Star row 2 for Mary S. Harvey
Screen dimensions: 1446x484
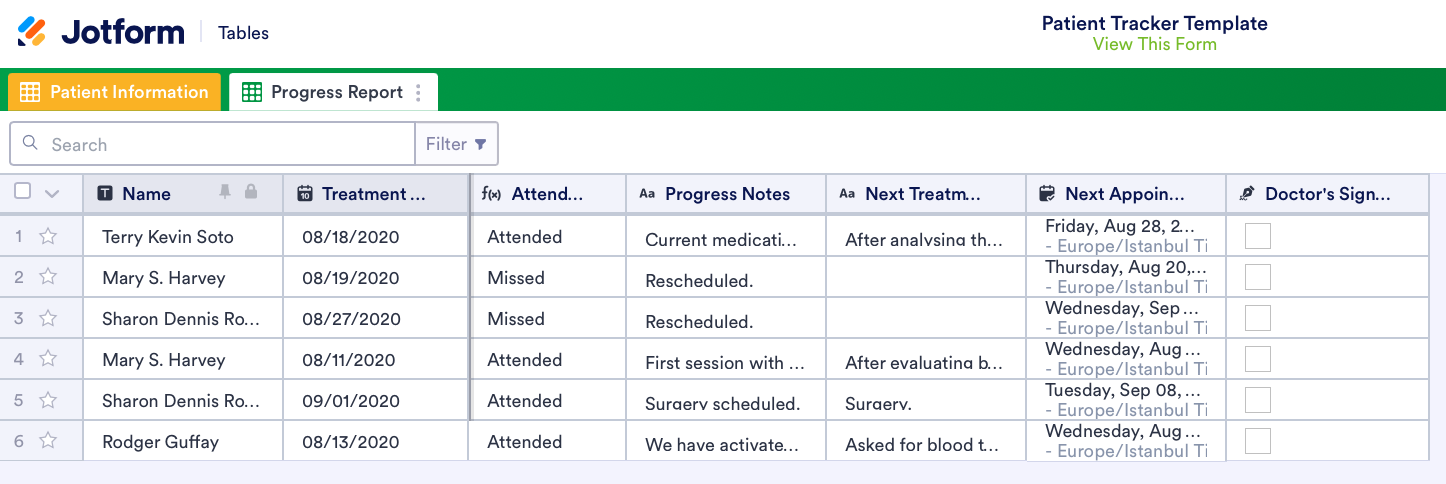coord(48,278)
